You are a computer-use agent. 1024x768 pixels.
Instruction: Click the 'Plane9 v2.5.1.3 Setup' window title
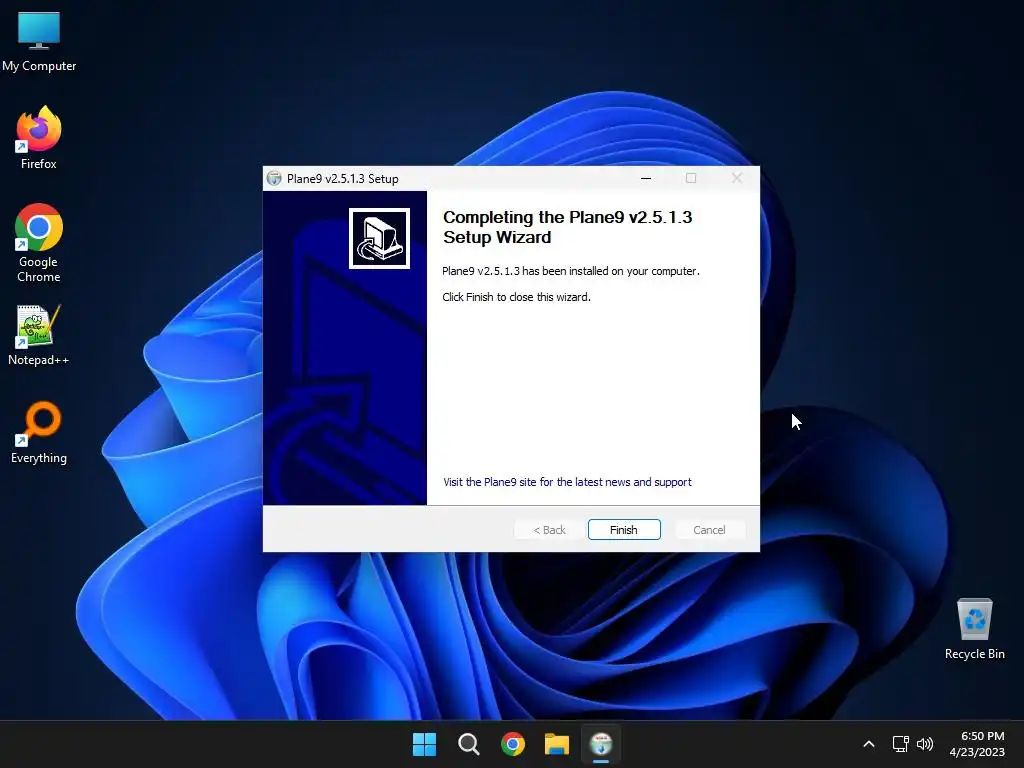[342, 179]
